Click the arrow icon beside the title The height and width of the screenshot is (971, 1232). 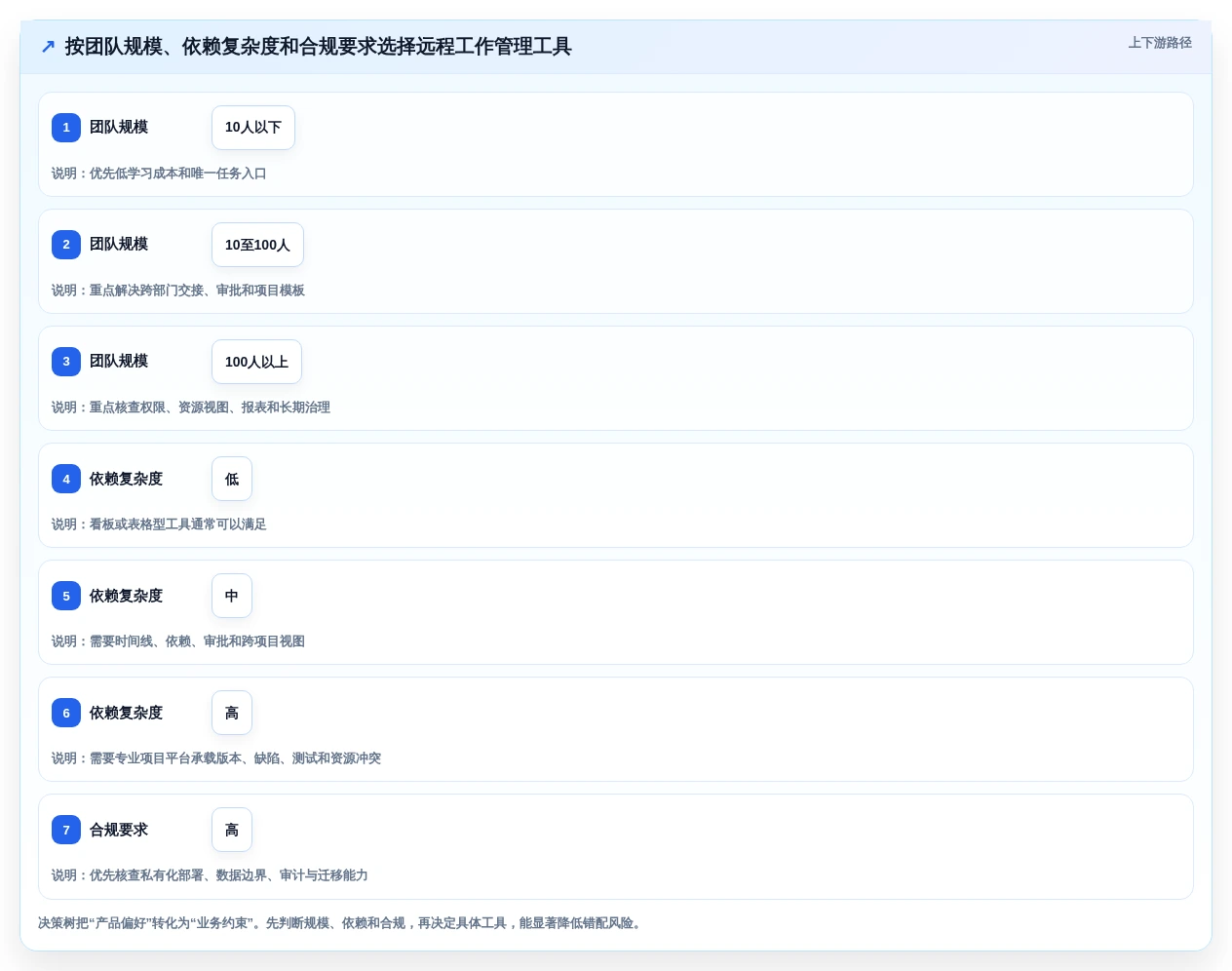[x=48, y=46]
